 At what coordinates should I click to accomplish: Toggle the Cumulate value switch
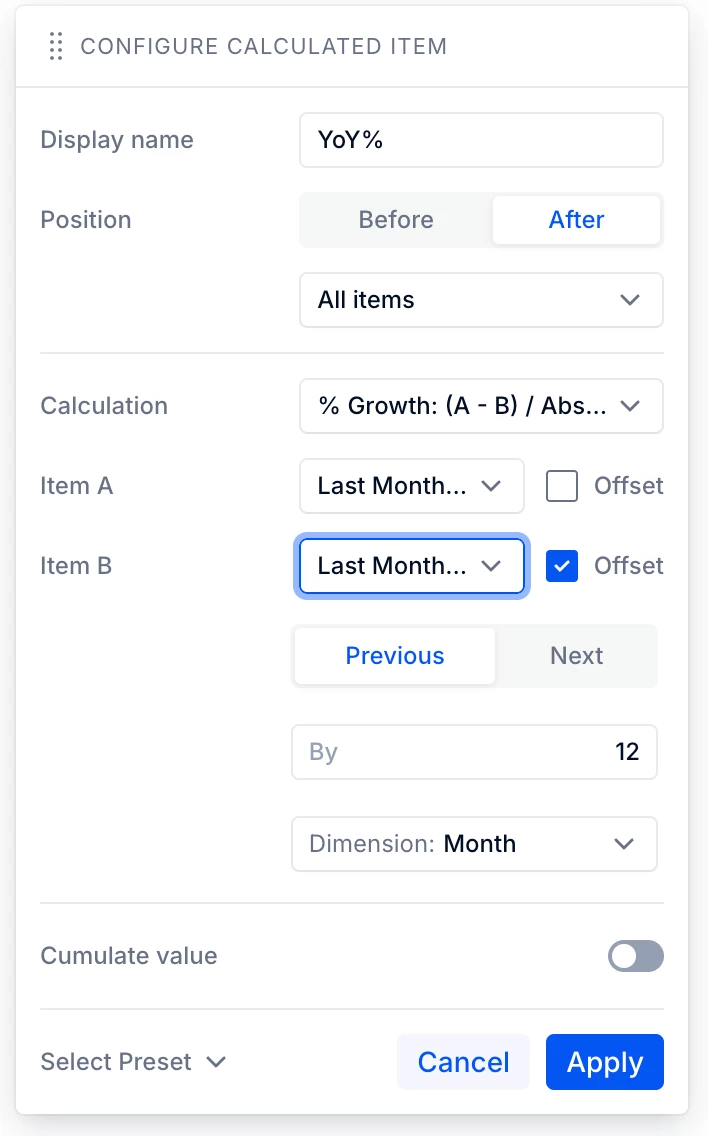click(636, 956)
